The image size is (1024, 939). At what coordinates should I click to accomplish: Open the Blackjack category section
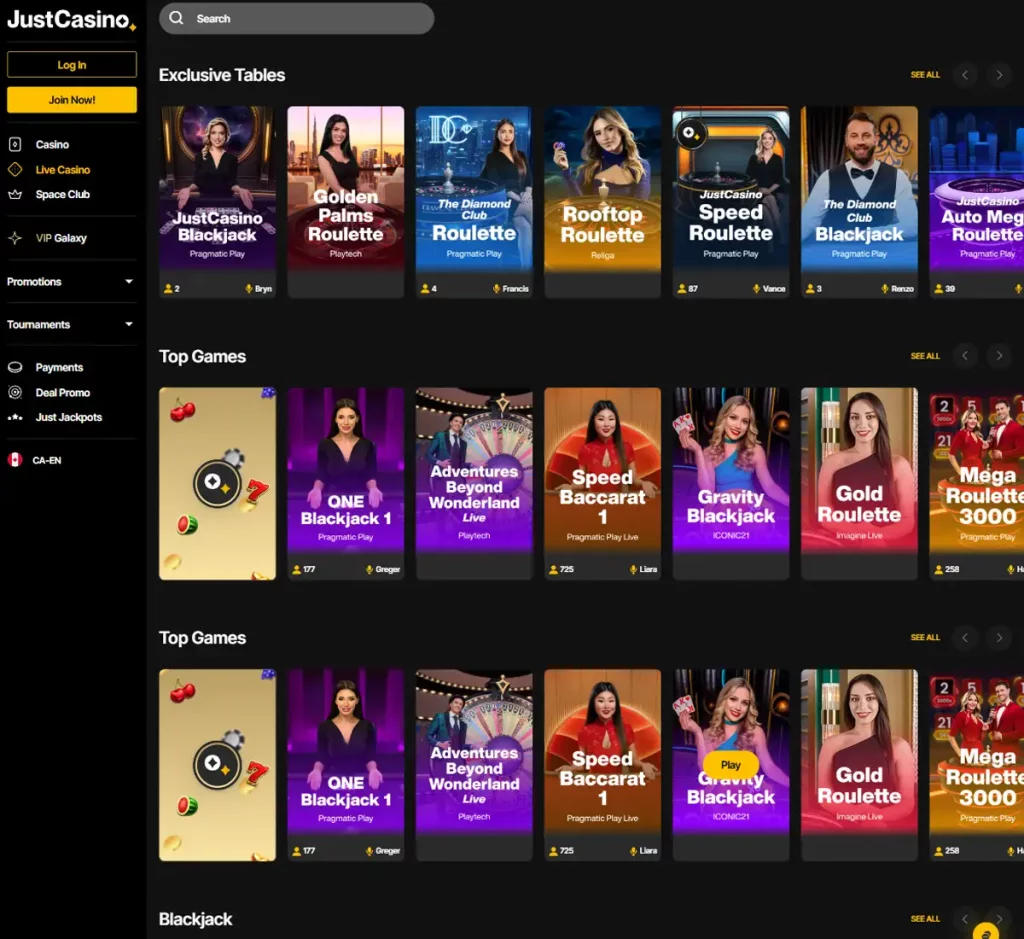click(196, 919)
